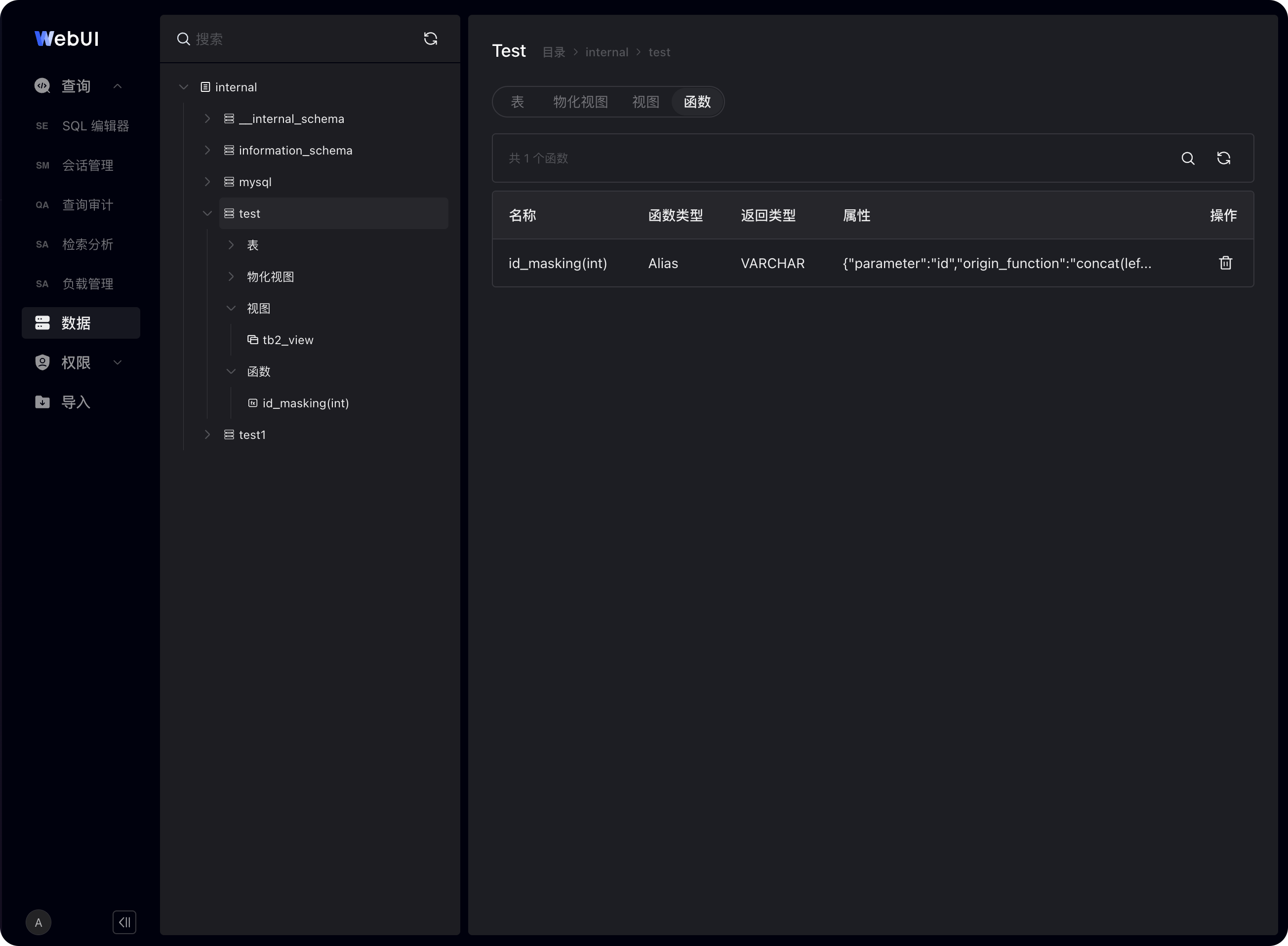Switch to the 视图 tab

[645, 102]
